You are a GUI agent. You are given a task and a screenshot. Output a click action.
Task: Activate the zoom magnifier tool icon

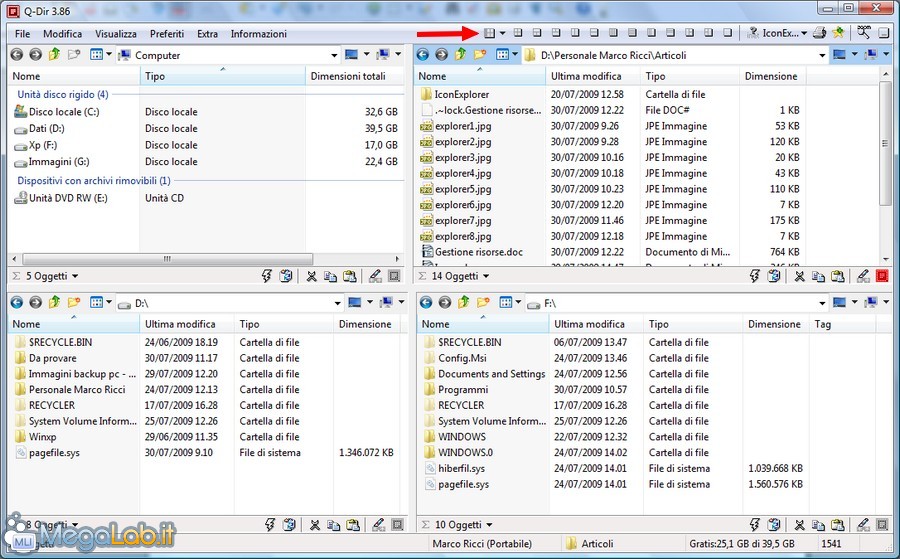(x=863, y=33)
